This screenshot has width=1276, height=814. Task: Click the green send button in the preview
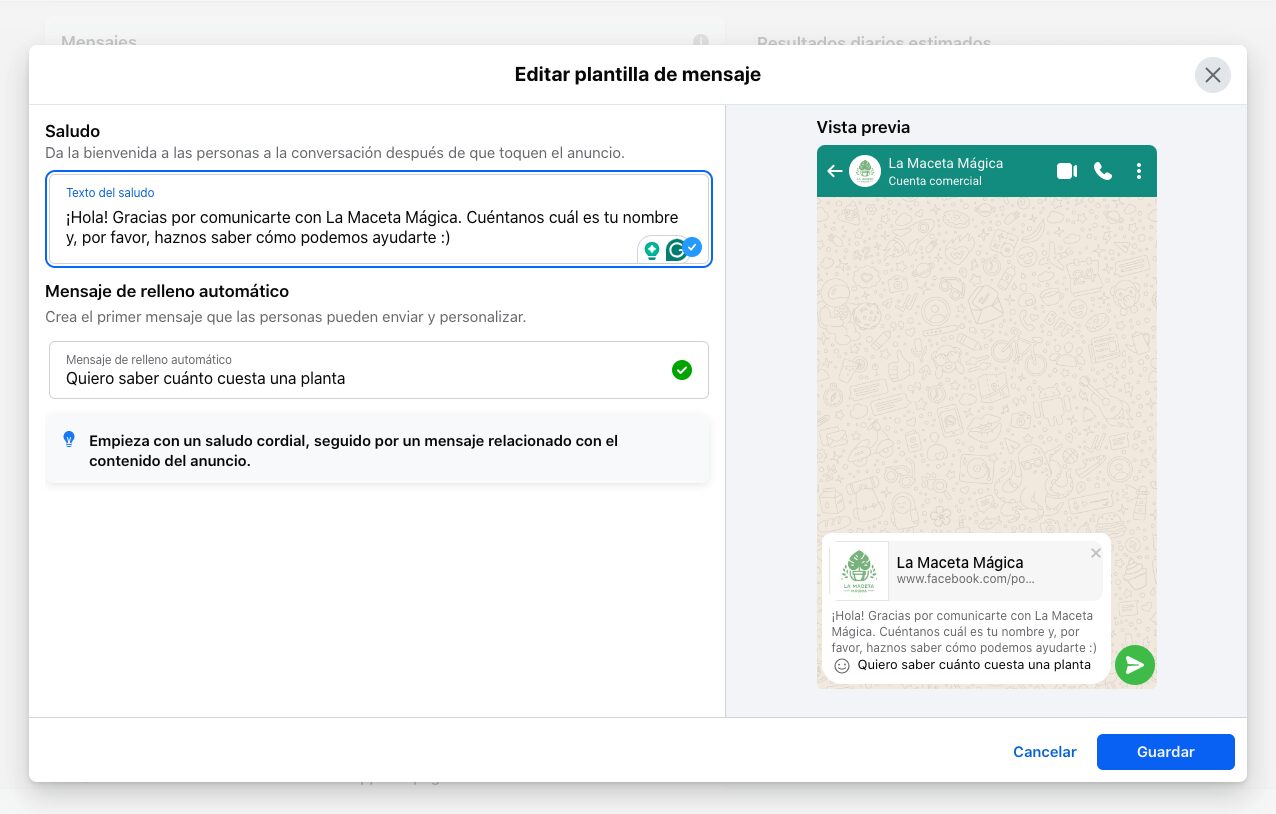click(1134, 664)
